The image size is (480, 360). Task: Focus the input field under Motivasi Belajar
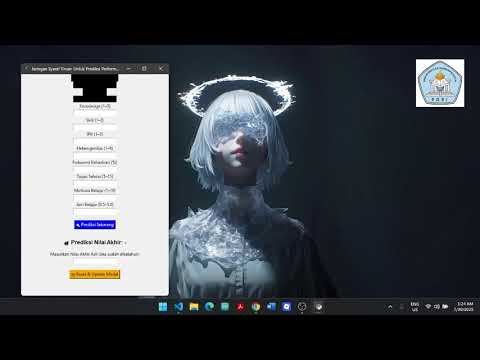pos(95,197)
